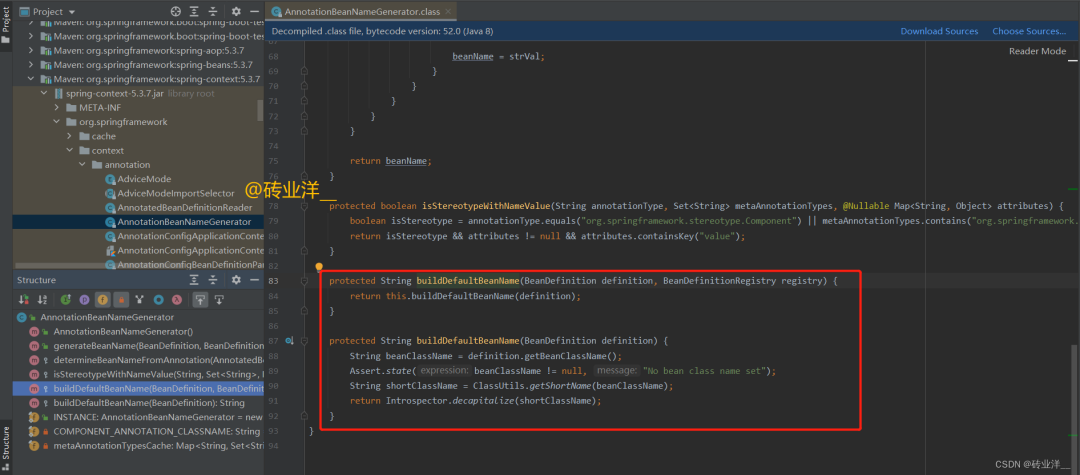Collapse the org.springframework package node
The image size is (1080, 475).
(57, 122)
